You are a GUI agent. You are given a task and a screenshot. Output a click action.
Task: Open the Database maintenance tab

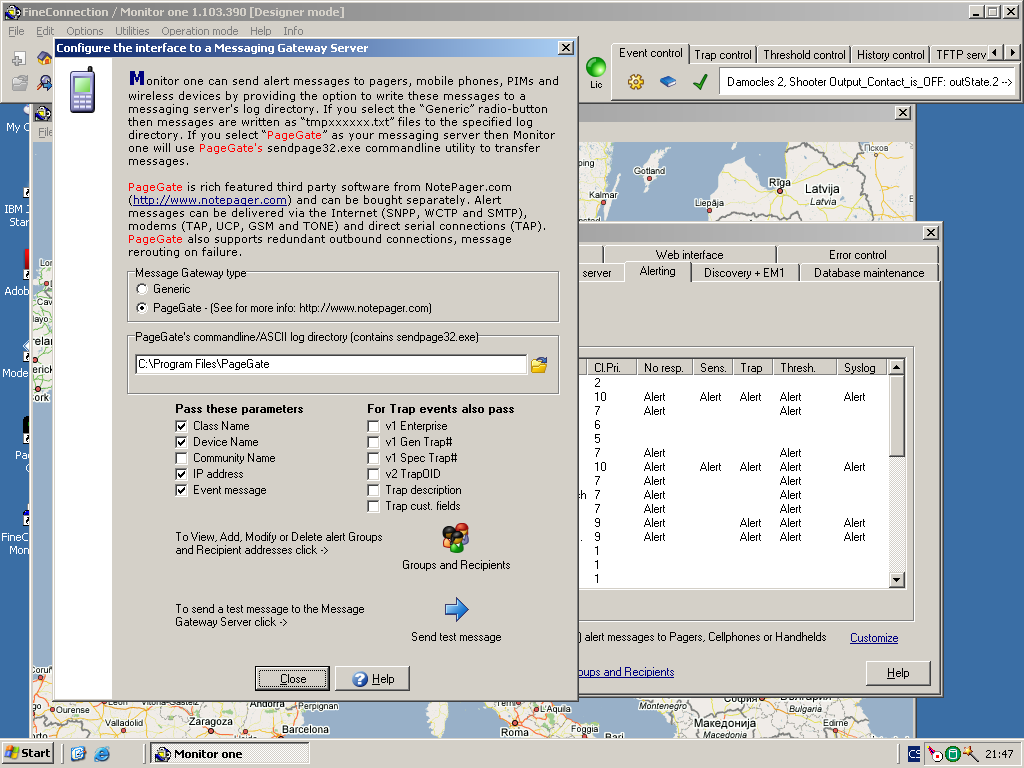coord(869,273)
